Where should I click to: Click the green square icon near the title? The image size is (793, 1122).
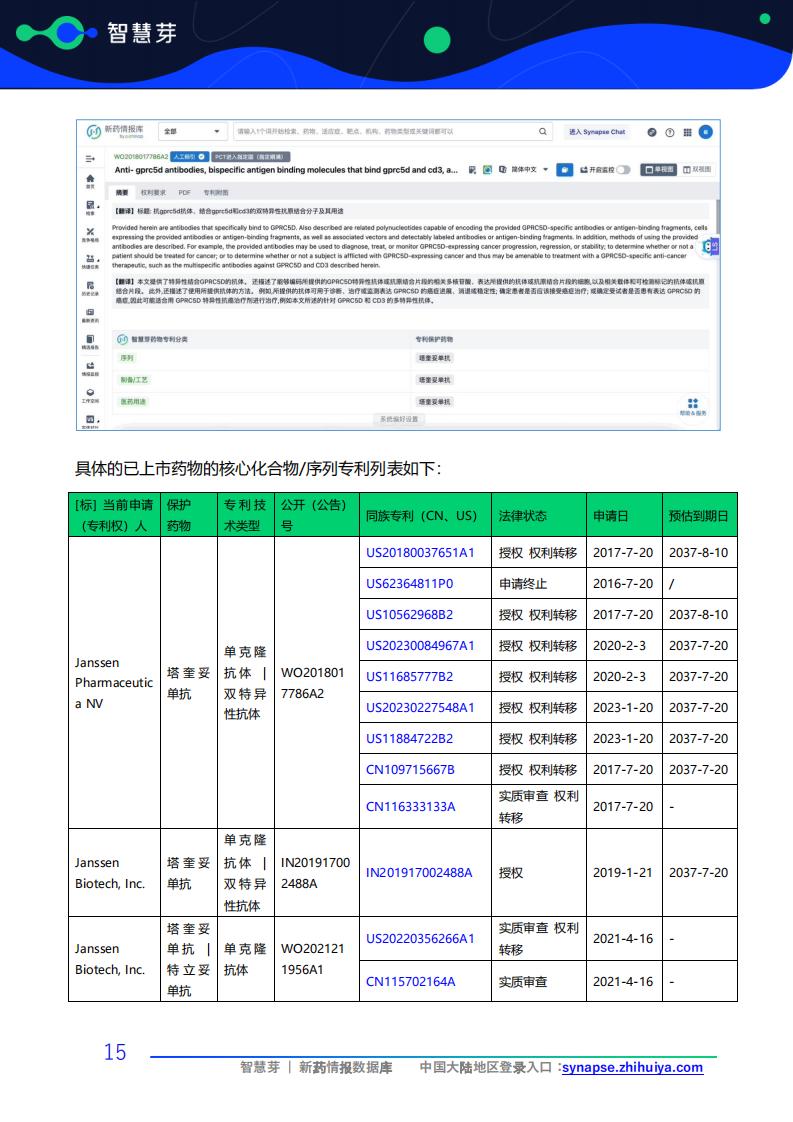pos(487,170)
